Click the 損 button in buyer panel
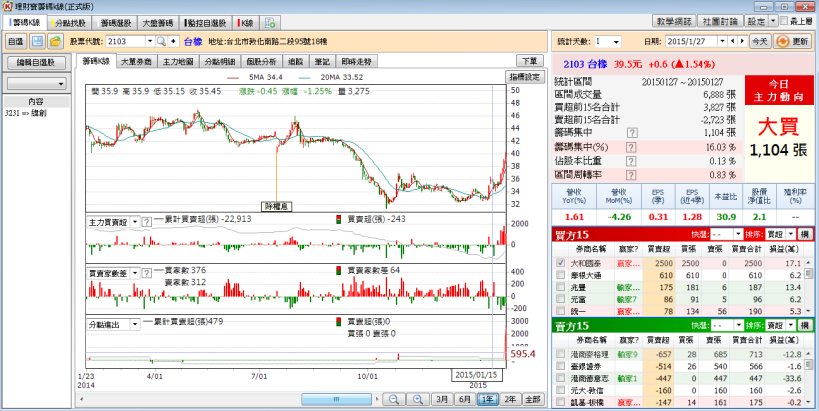 (x=805, y=234)
